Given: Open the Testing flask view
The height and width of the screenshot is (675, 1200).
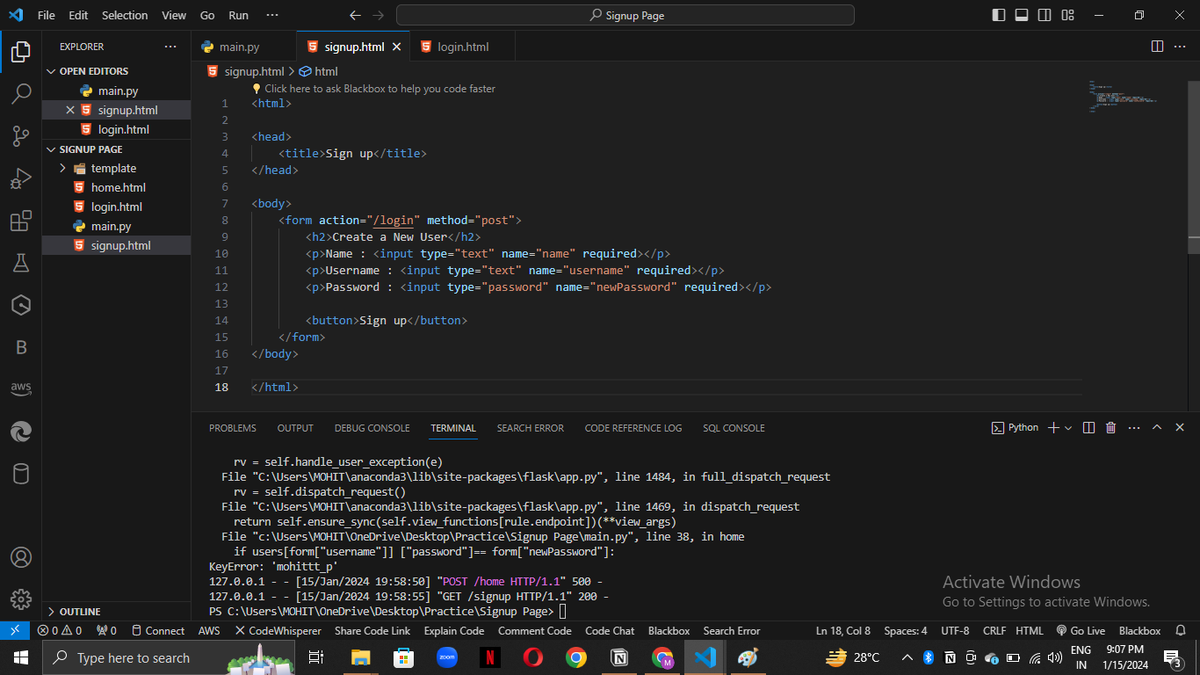Looking at the screenshot, I should pos(20,263).
